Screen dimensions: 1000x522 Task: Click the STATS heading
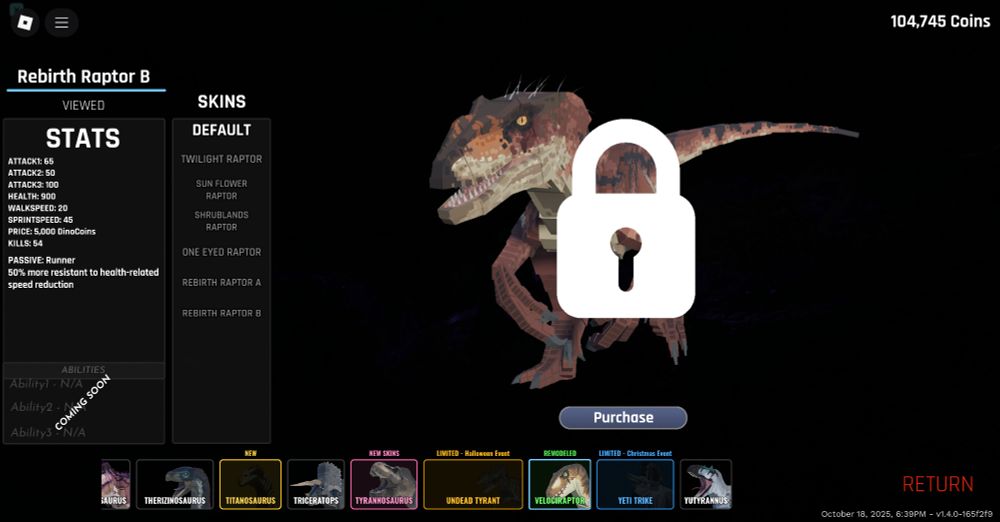click(x=83, y=138)
